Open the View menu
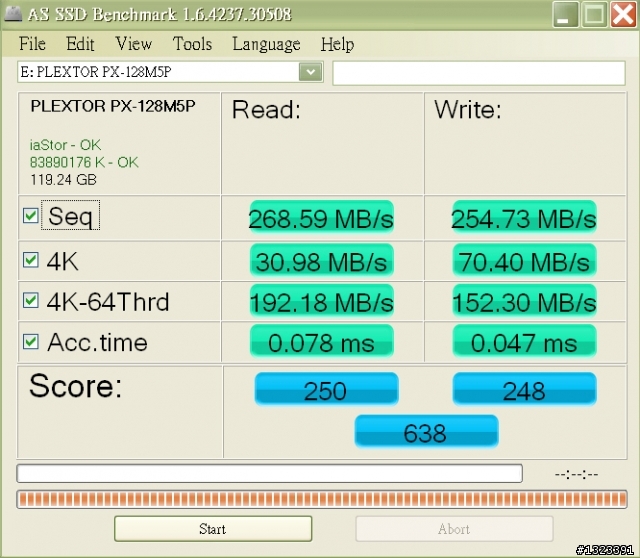Viewport: 640px width, 558px height. click(x=133, y=44)
